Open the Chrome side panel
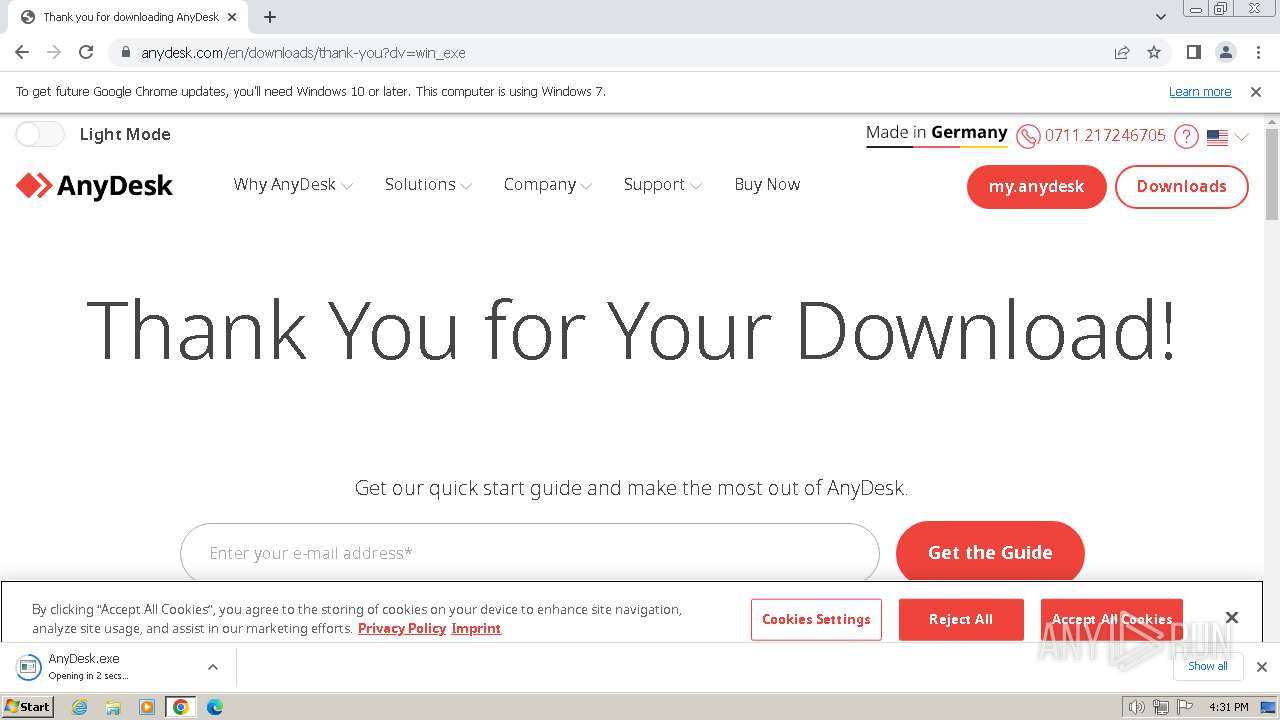 [x=1194, y=53]
